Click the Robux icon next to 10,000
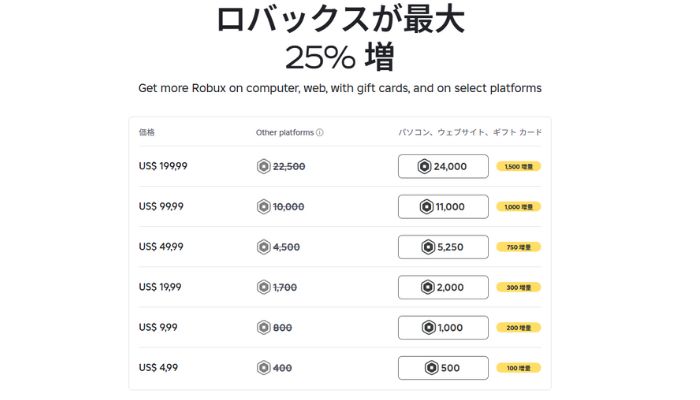The image size is (700, 400). [264, 207]
